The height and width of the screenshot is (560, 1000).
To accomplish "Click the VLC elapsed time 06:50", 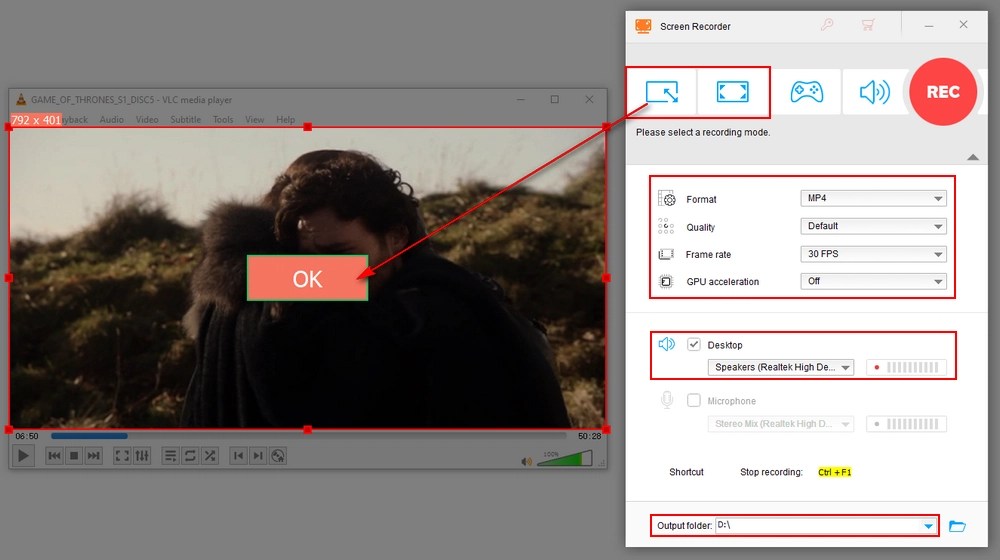I will [x=27, y=436].
